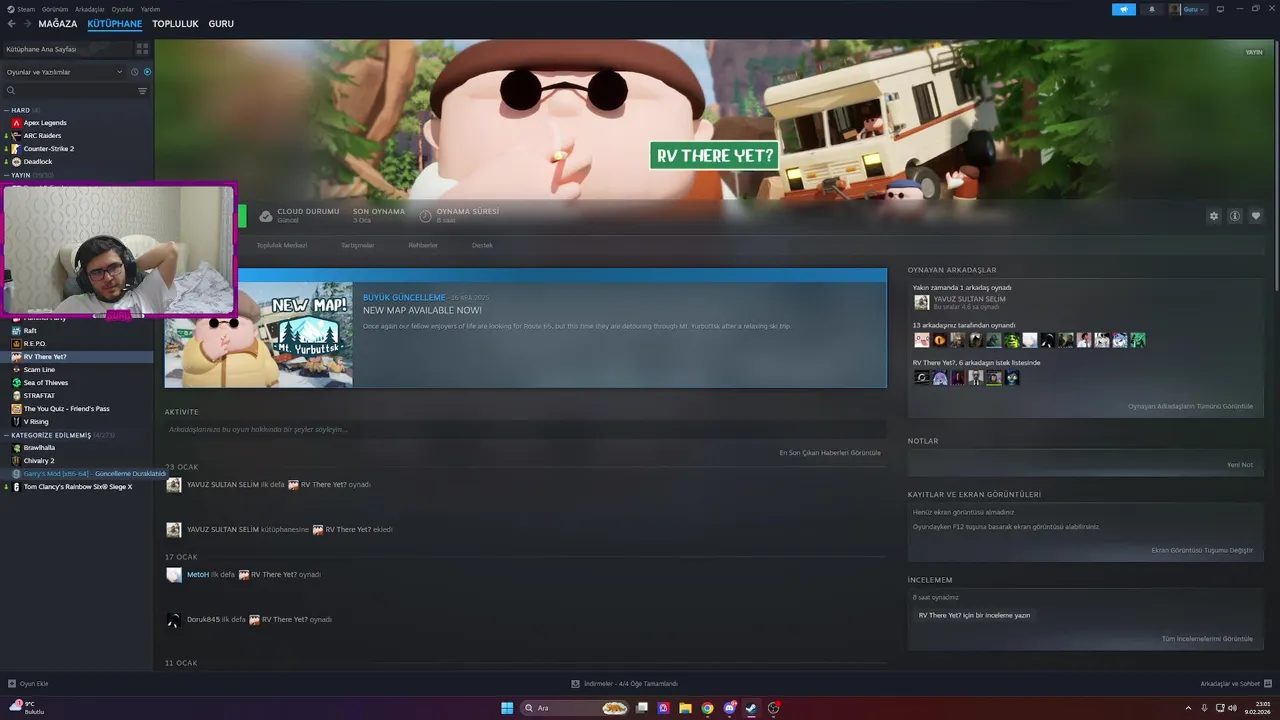Click En Son Çıkan Haberleri Görüntüle
Viewport: 1280px width, 720px height.
(830, 453)
